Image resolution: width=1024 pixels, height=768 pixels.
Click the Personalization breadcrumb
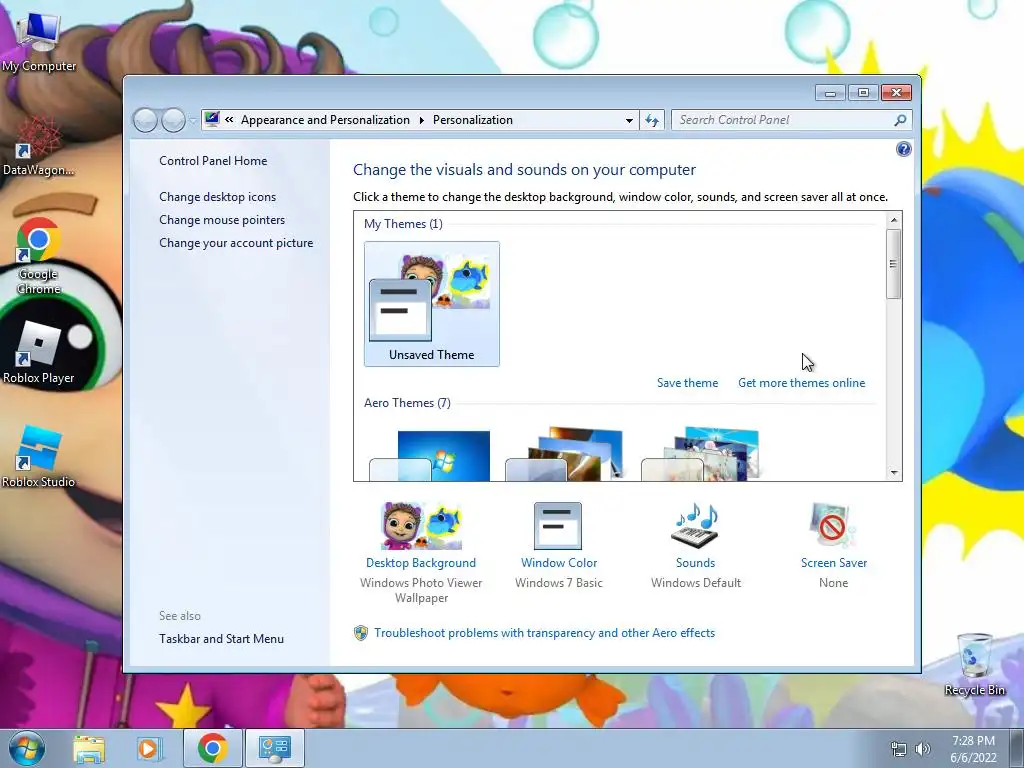473,120
